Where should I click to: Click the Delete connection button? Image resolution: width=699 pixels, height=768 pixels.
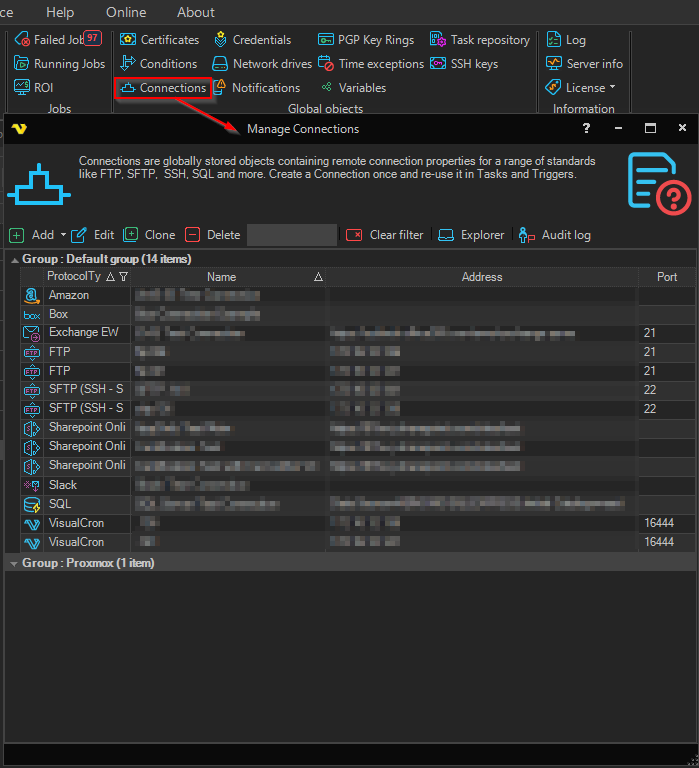213,235
